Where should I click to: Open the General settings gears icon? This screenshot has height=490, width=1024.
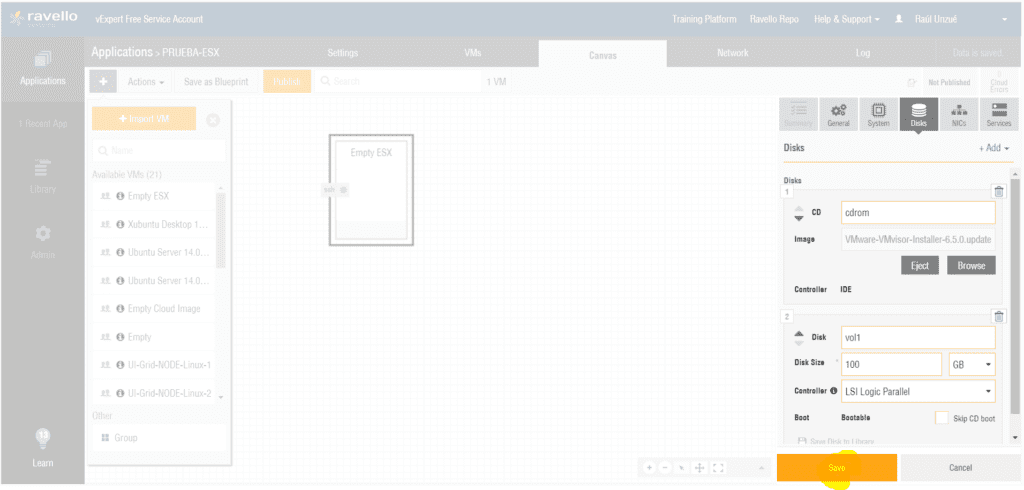pyautogui.click(x=839, y=114)
